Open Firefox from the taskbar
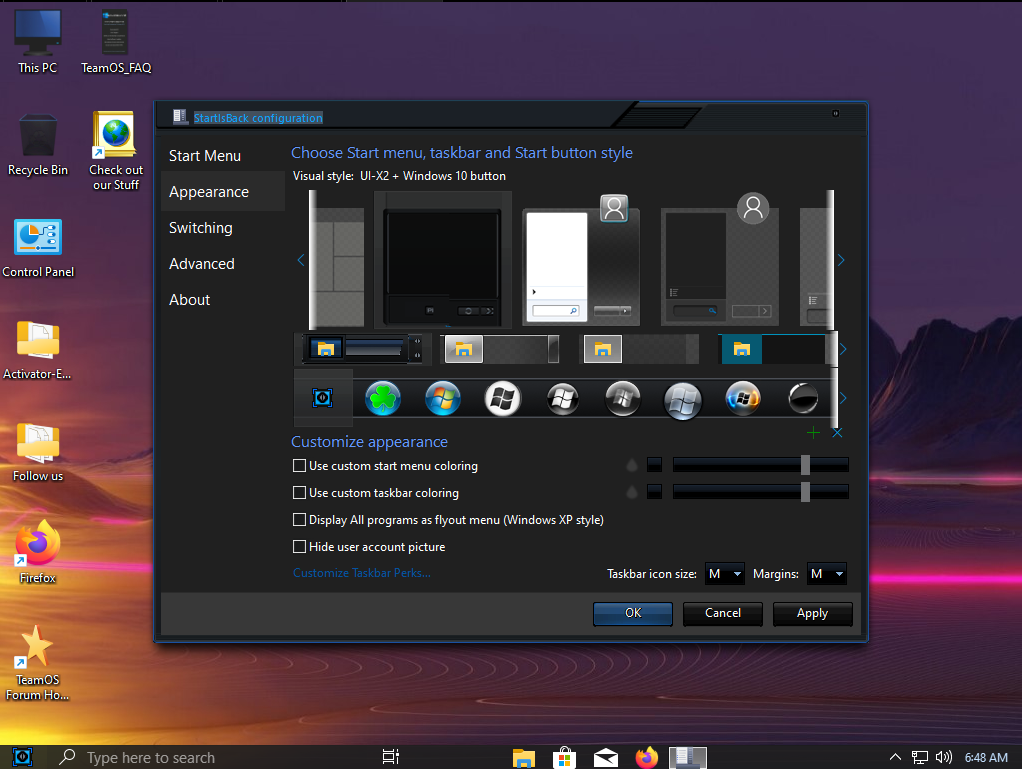This screenshot has width=1022, height=769. coord(647,757)
